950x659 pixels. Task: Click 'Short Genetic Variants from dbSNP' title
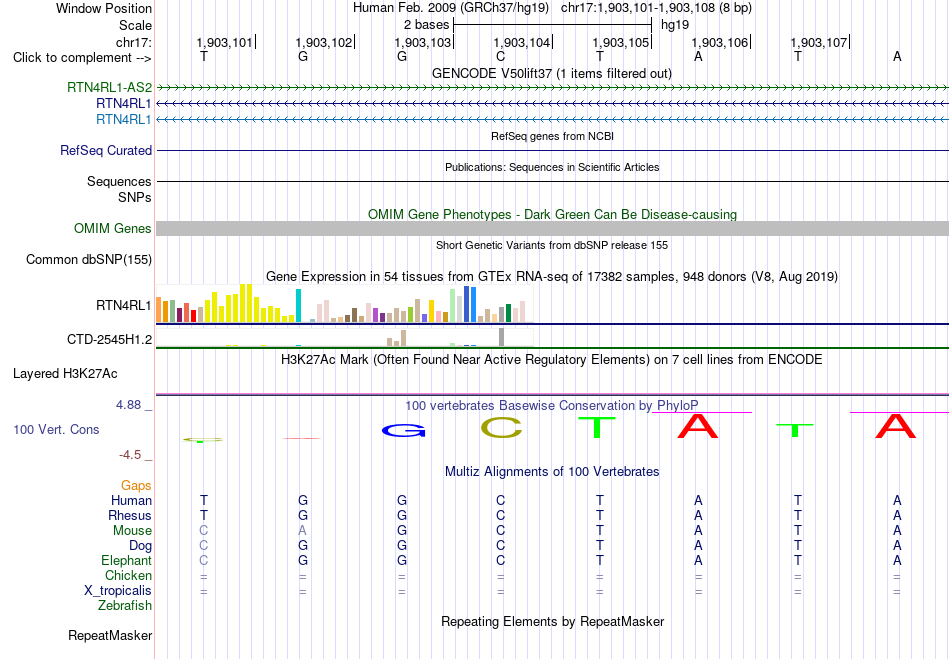coord(552,245)
